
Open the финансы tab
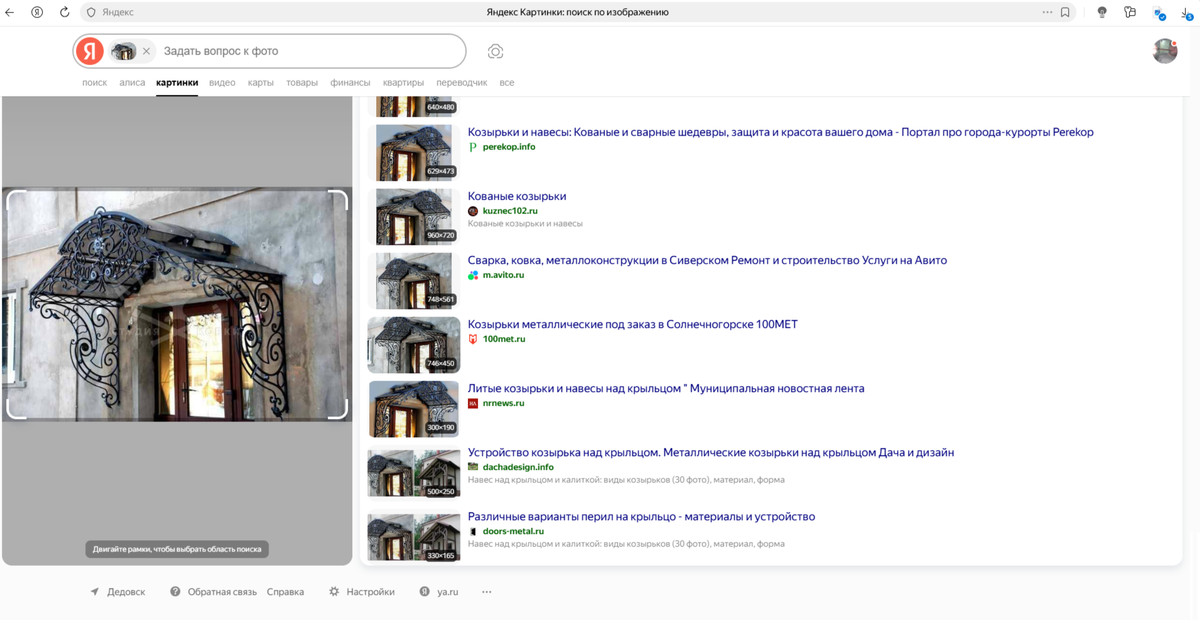pos(350,83)
